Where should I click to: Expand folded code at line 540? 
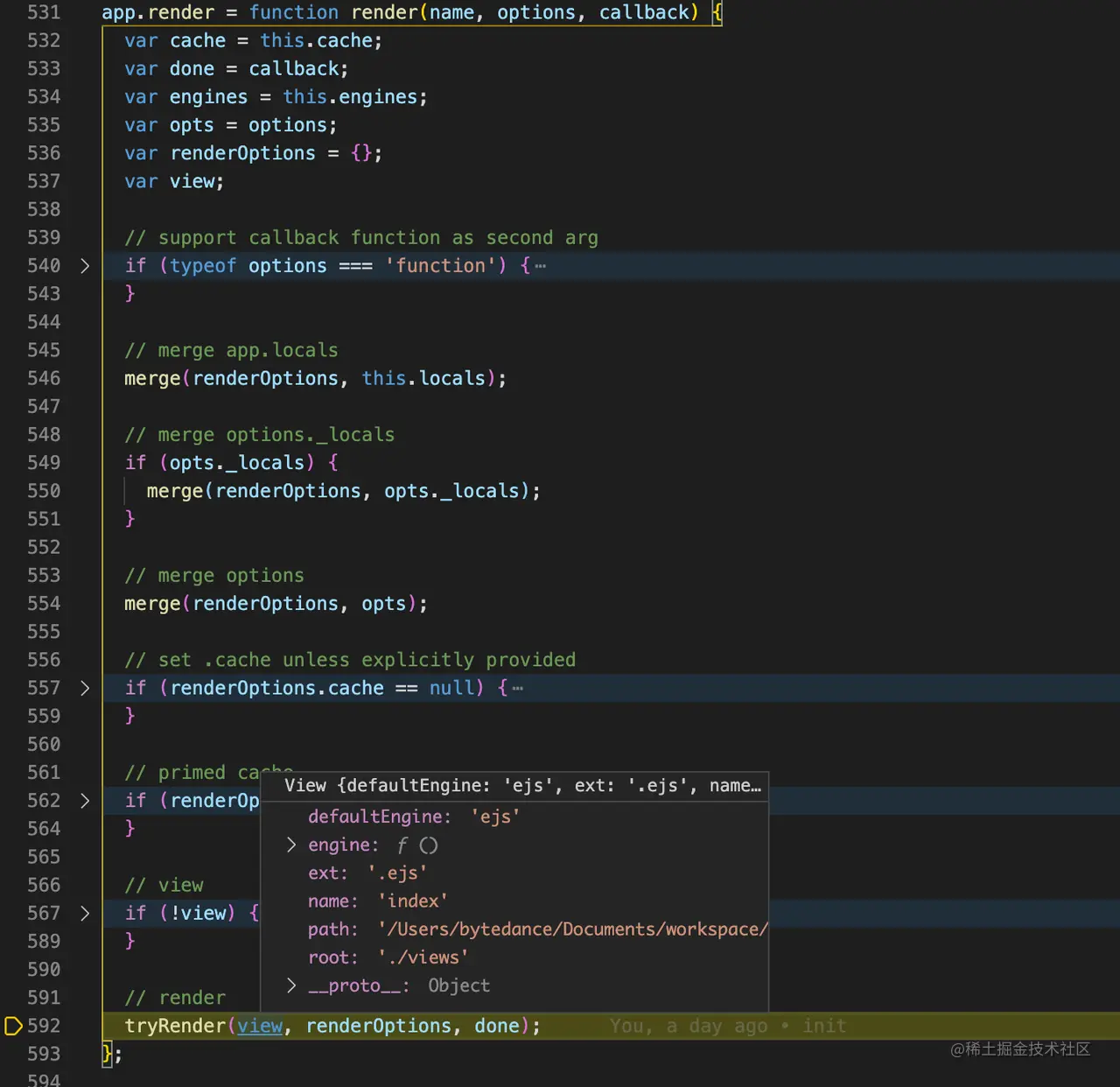[x=85, y=266]
